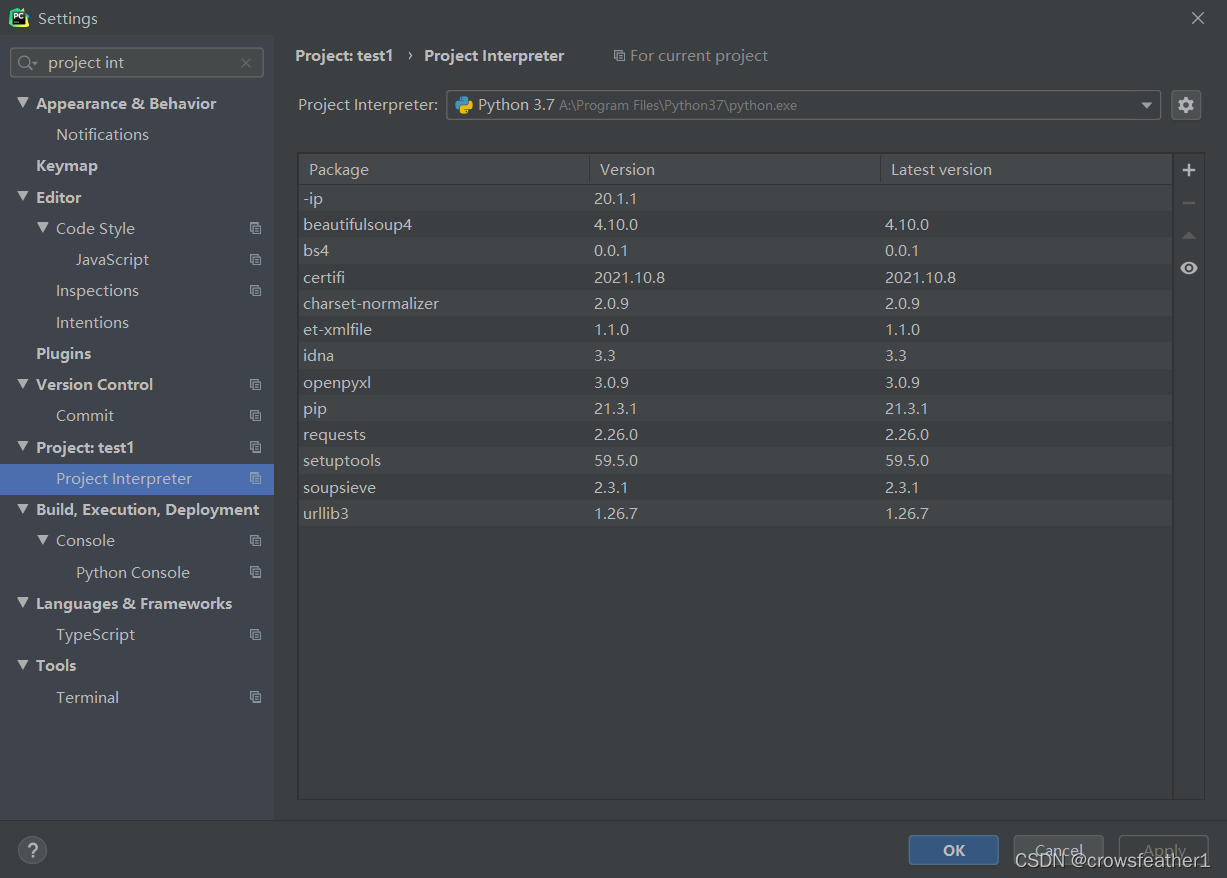Open Intentions settings
The height and width of the screenshot is (878, 1227).
(x=92, y=323)
